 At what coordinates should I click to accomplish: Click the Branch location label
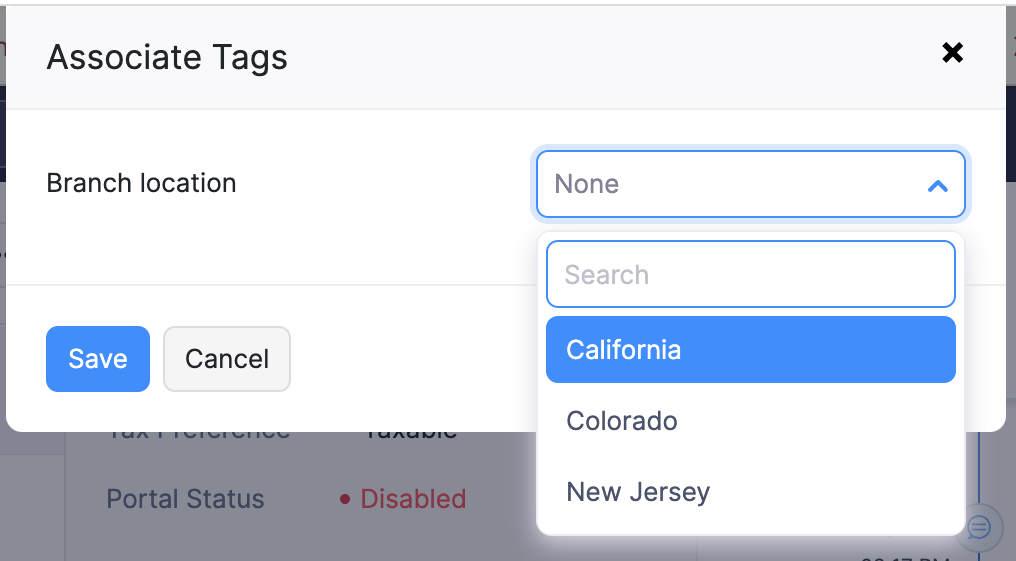tap(141, 183)
